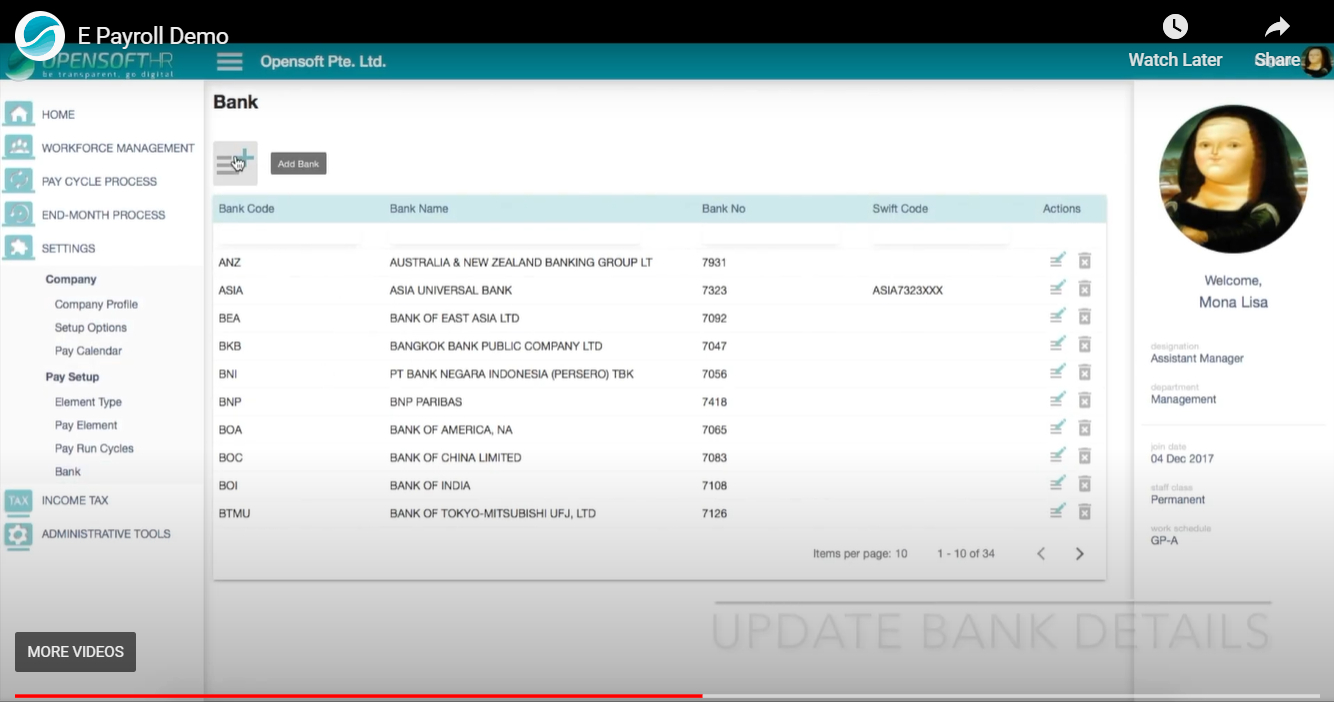
Task: Click the Bank Code filter input field
Action: (x=290, y=237)
